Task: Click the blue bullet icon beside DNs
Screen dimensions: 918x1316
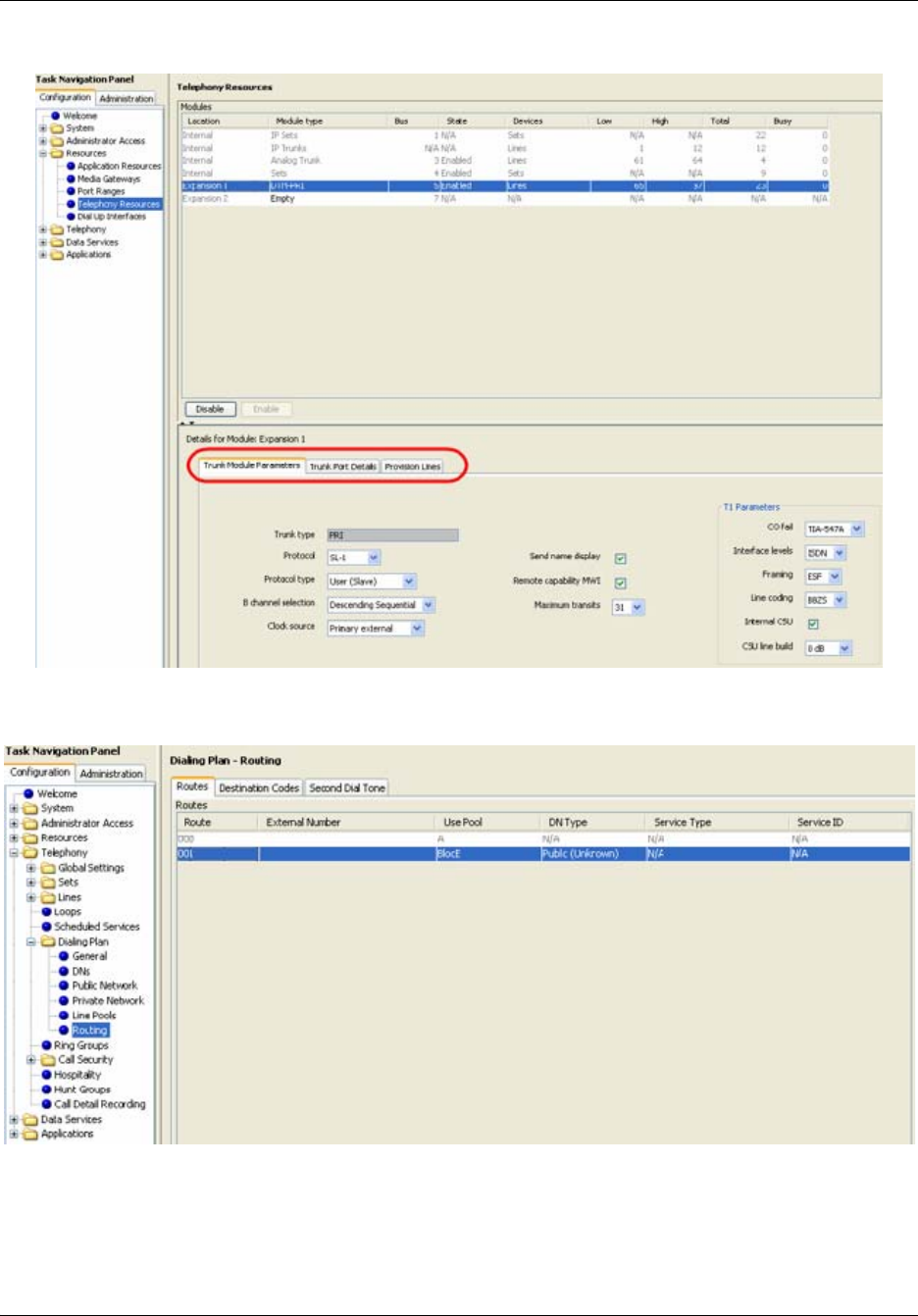Action: tap(64, 971)
